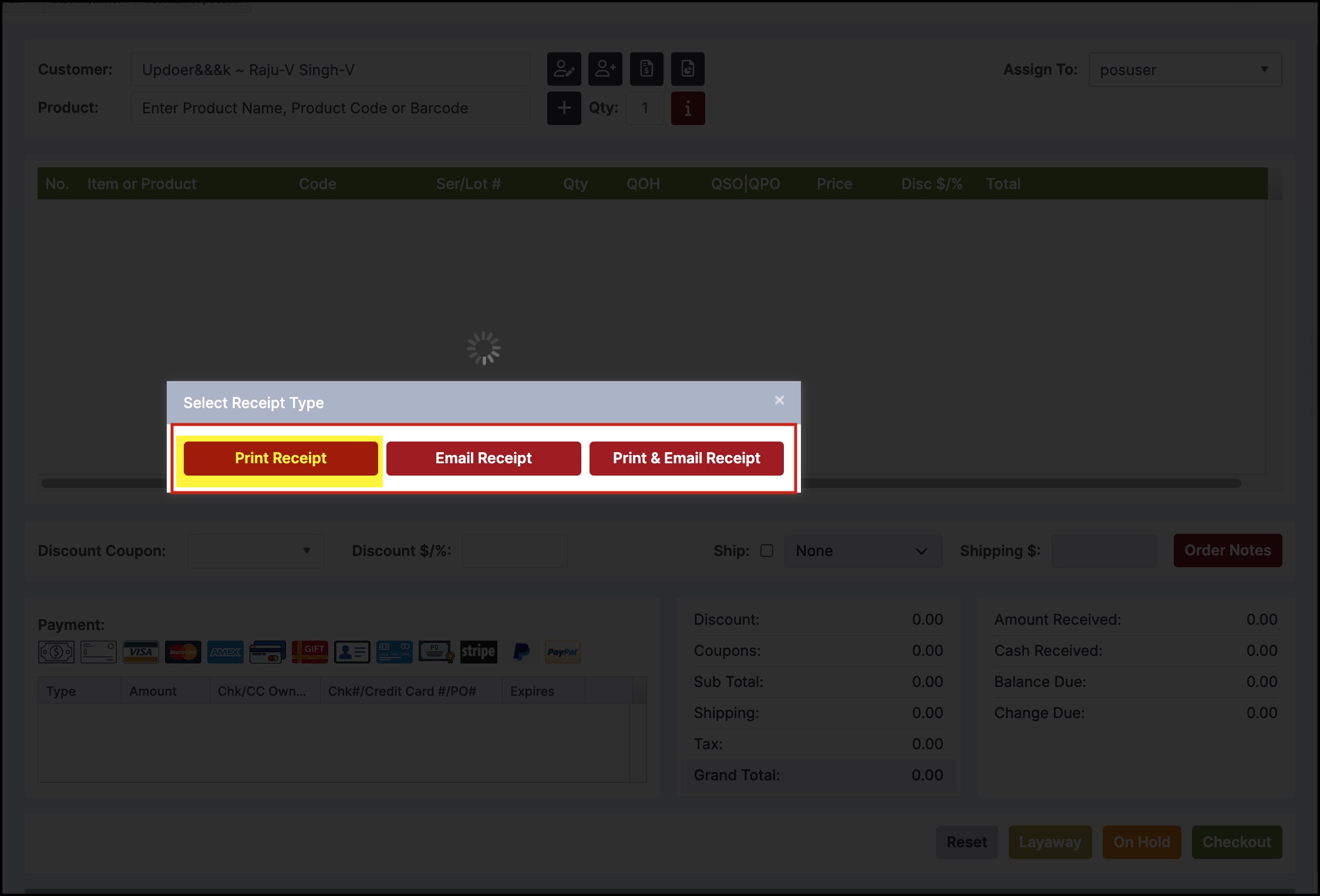Click the QOH column header
1320x896 pixels.
coord(643,184)
